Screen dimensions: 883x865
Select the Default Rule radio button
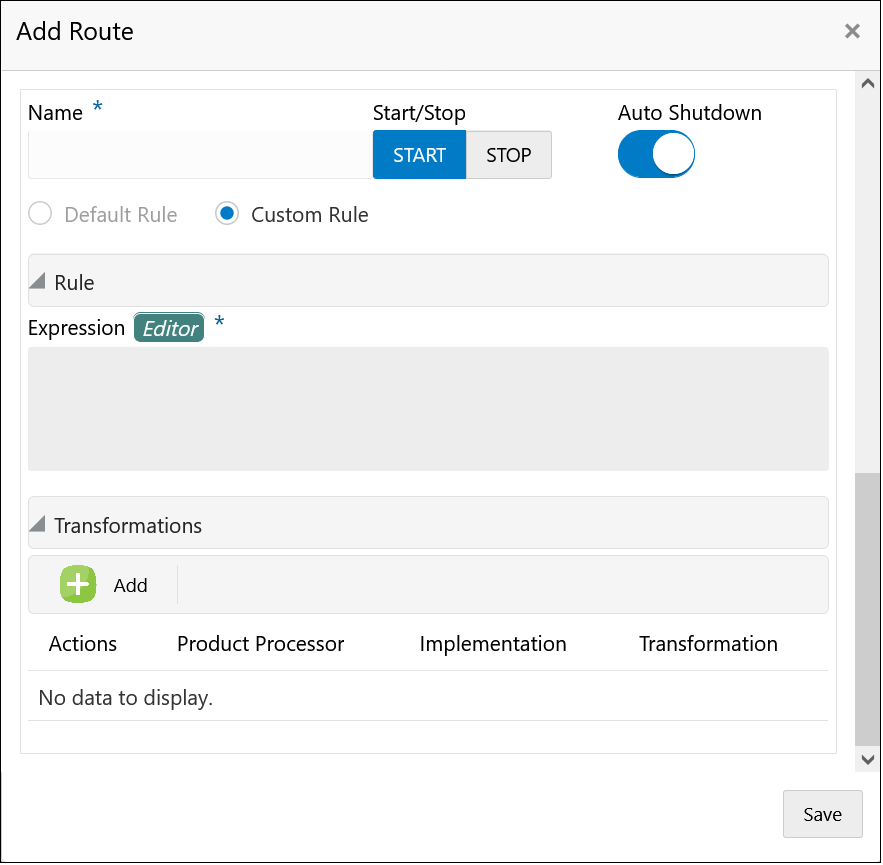tap(41, 215)
